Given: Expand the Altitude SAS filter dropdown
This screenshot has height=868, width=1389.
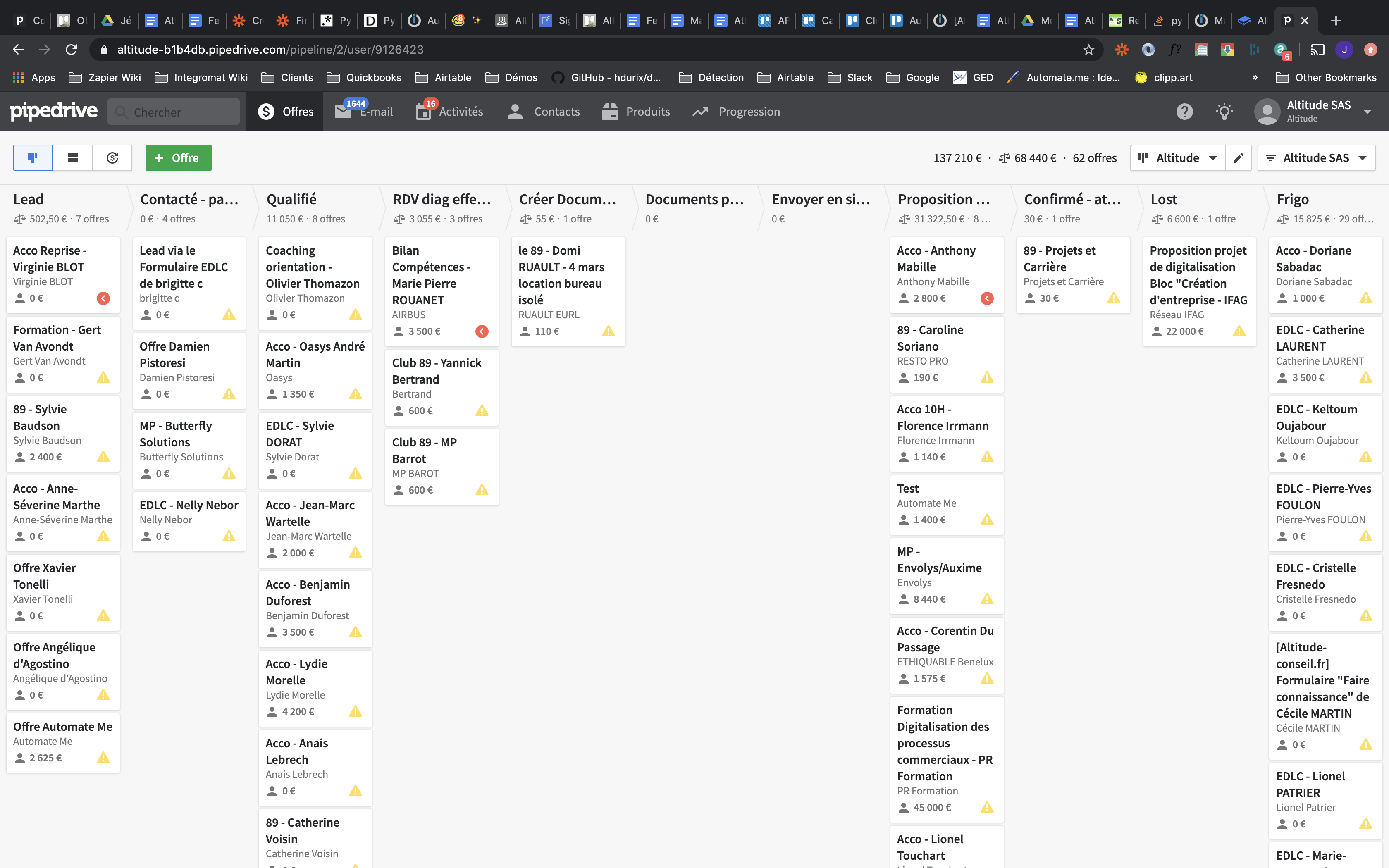Looking at the screenshot, I should click(x=1315, y=158).
